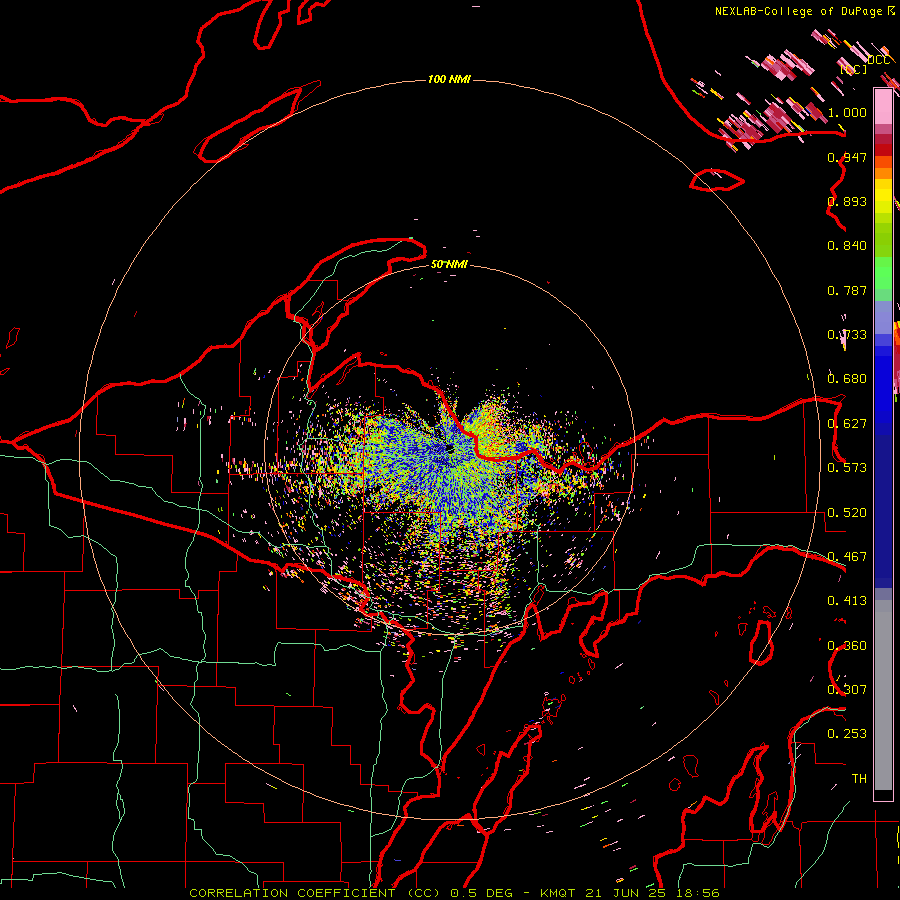Click the 0.947 legend value
The image size is (900, 900).
click(847, 157)
